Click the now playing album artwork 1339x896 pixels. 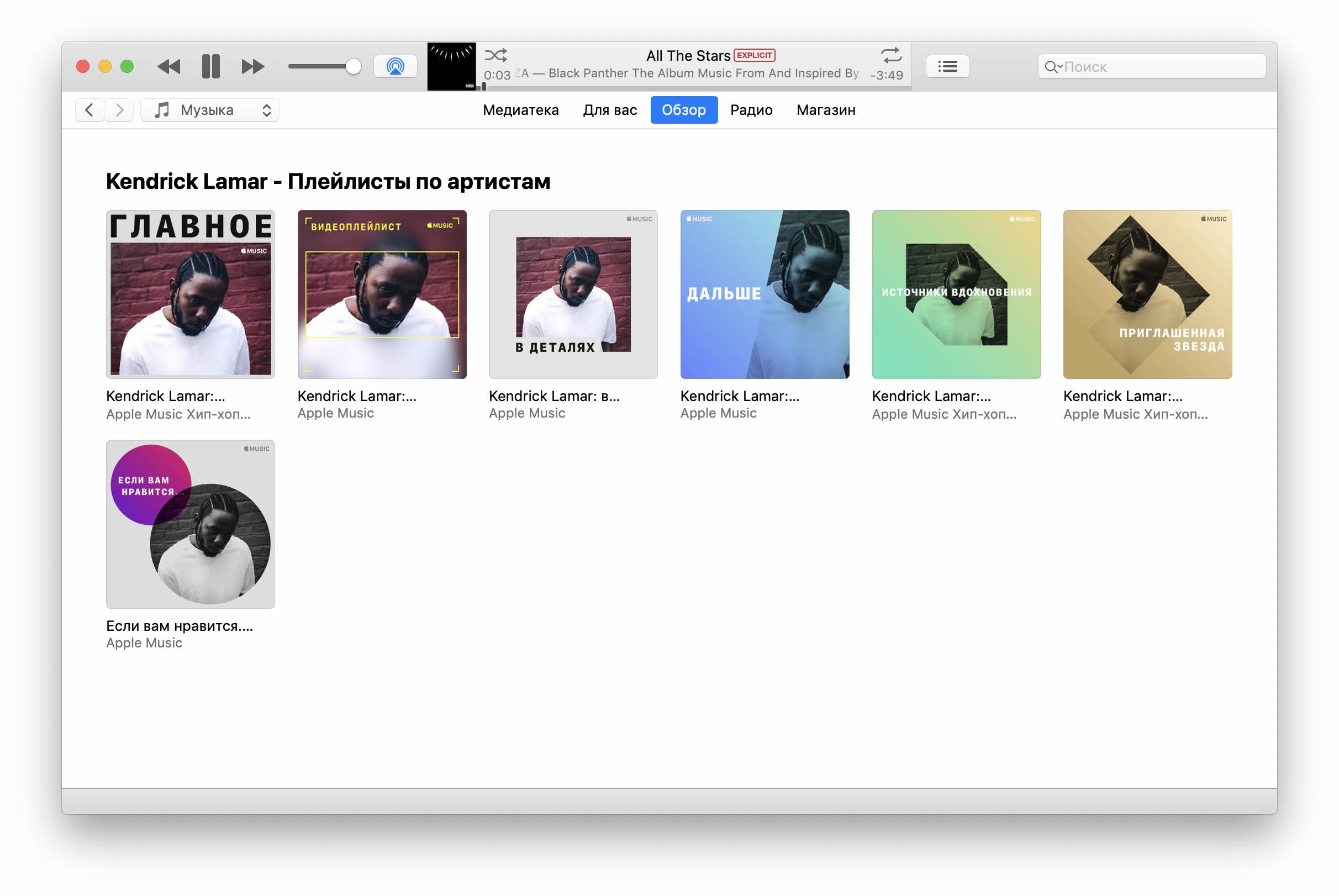coord(451,66)
